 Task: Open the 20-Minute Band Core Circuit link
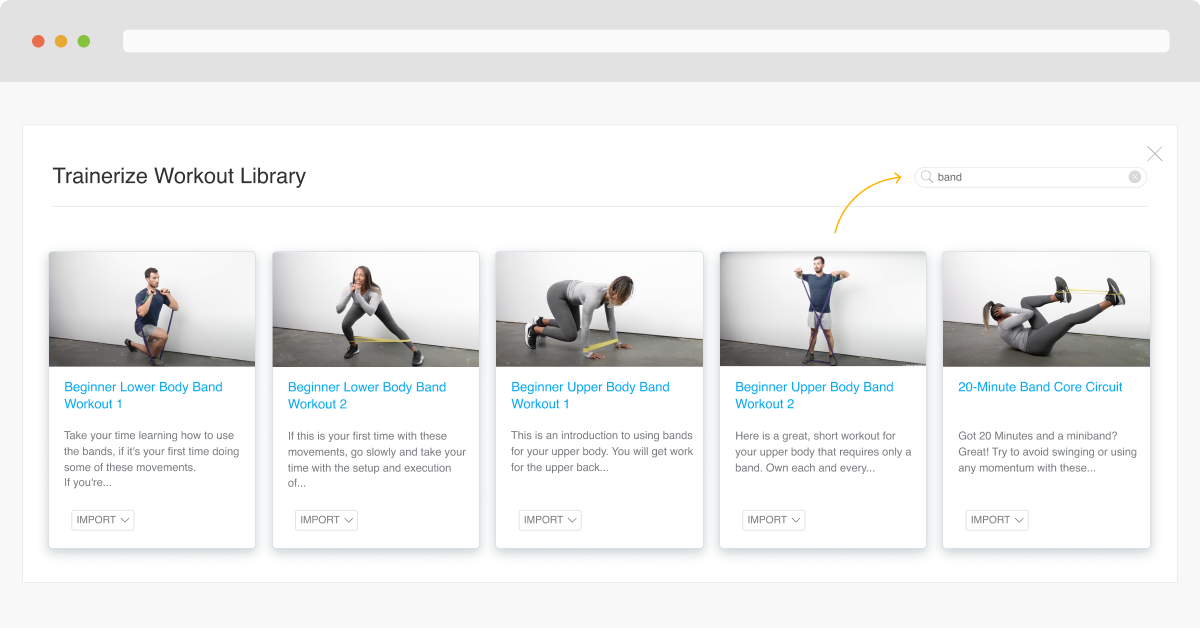tap(1040, 387)
